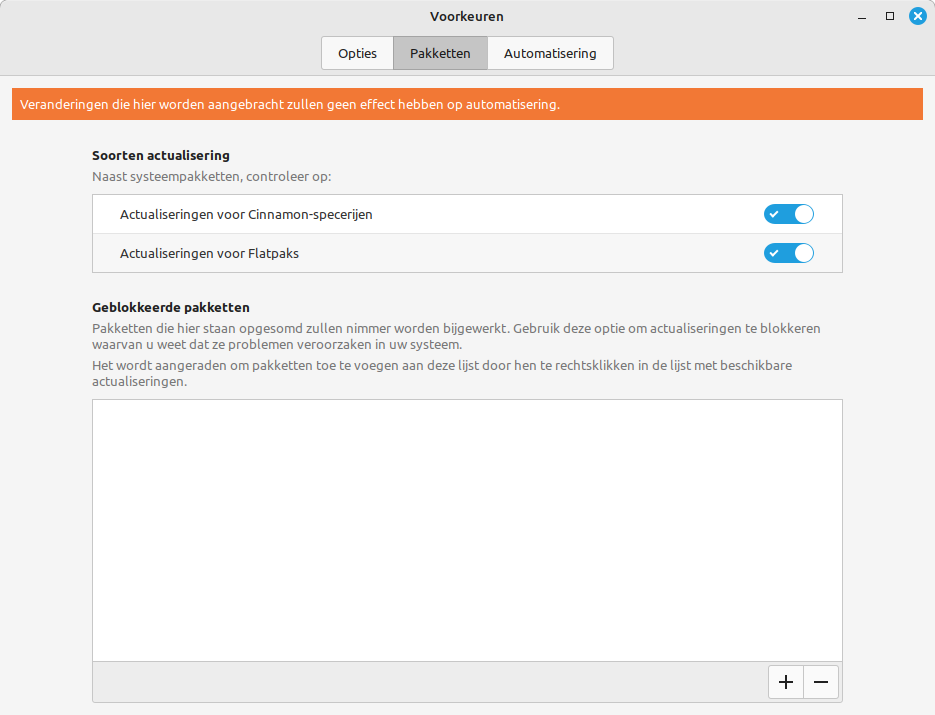Minimize the Voorkeuren window
Screen dimensions: 935x715
pos(862,16)
